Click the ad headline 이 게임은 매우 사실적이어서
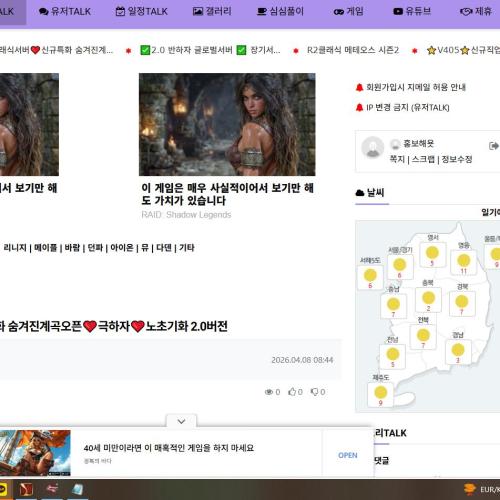The width and height of the screenshot is (500, 500). tap(227, 194)
